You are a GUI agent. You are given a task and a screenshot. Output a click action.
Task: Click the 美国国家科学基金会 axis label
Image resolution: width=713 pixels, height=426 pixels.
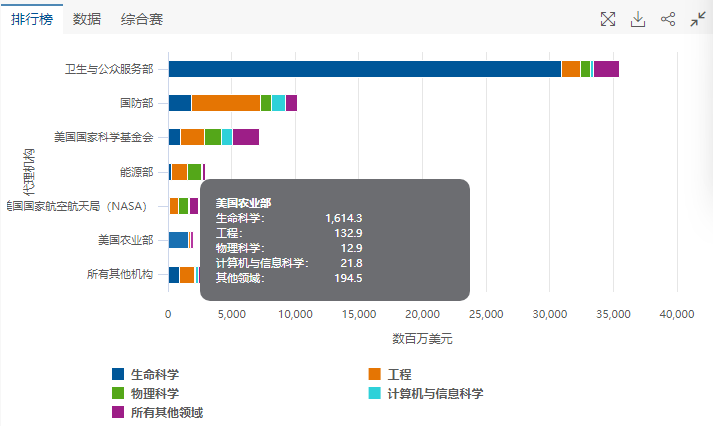coord(104,137)
